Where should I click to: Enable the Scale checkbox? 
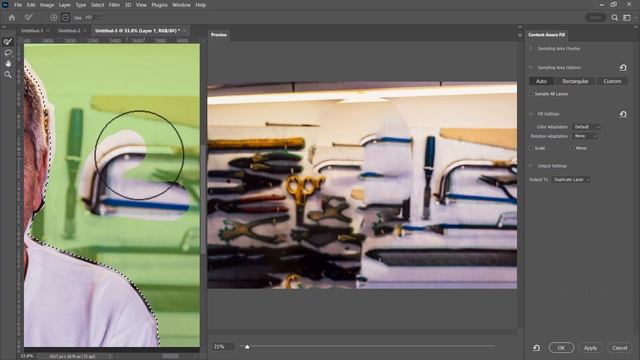point(531,148)
